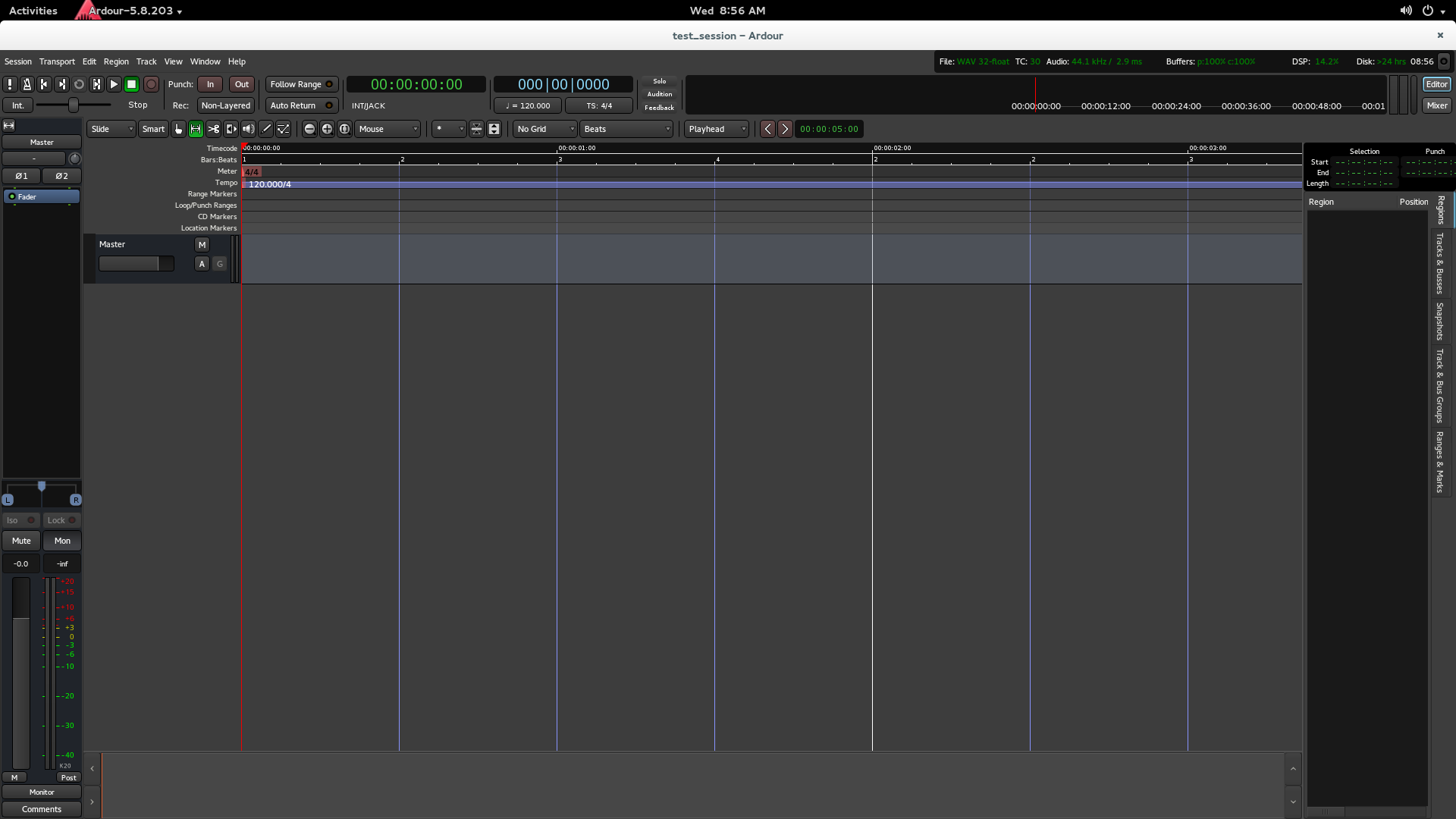The height and width of the screenshot is (819, 1456).
Task: Select the Grab hand tool
Action: point(178,129)
